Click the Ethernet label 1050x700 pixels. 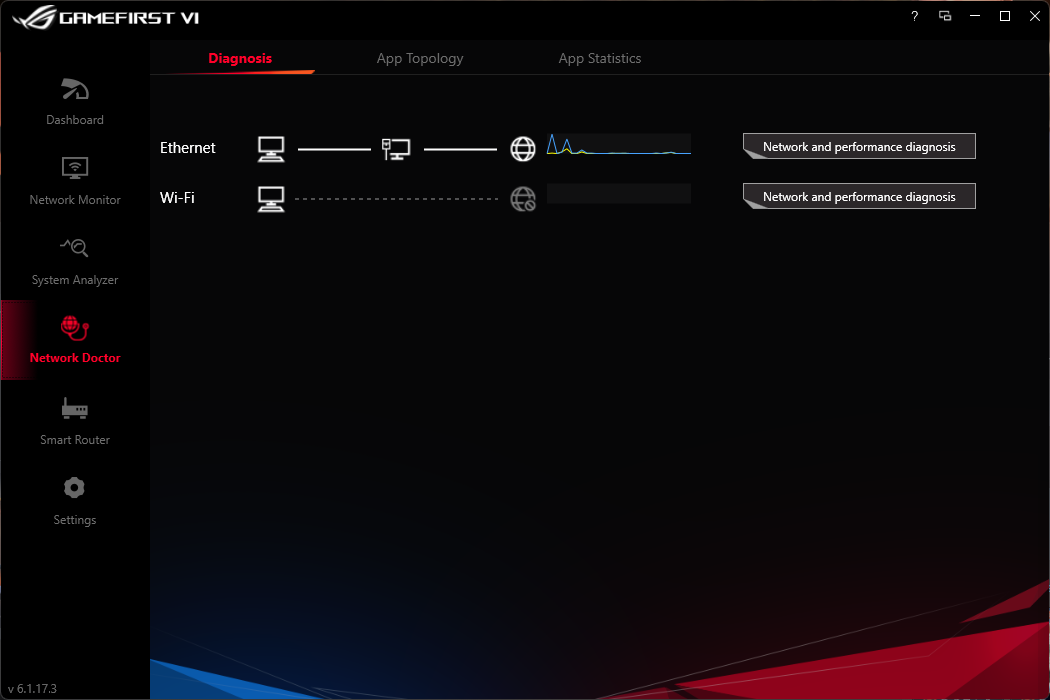point(188,148)
